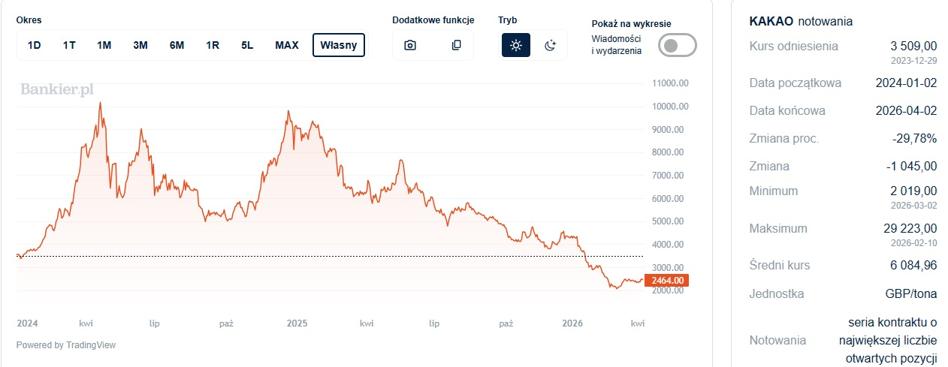
Task: Select the 1R period
Action: pyautogui.click(x=212, y=45)
